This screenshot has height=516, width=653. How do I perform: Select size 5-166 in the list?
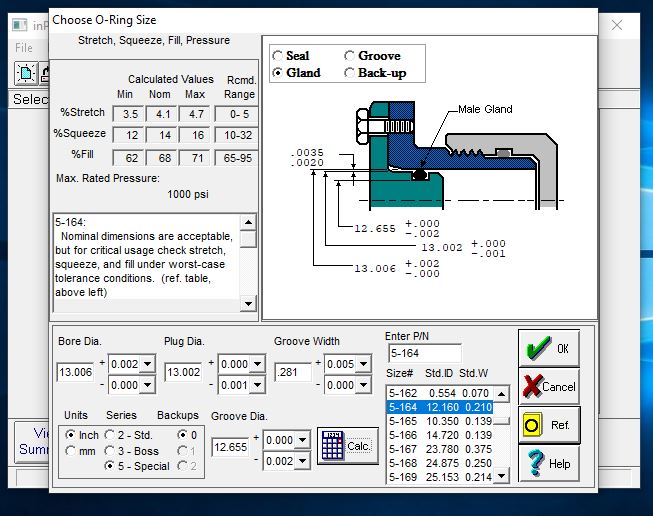[x=440, y=435]
